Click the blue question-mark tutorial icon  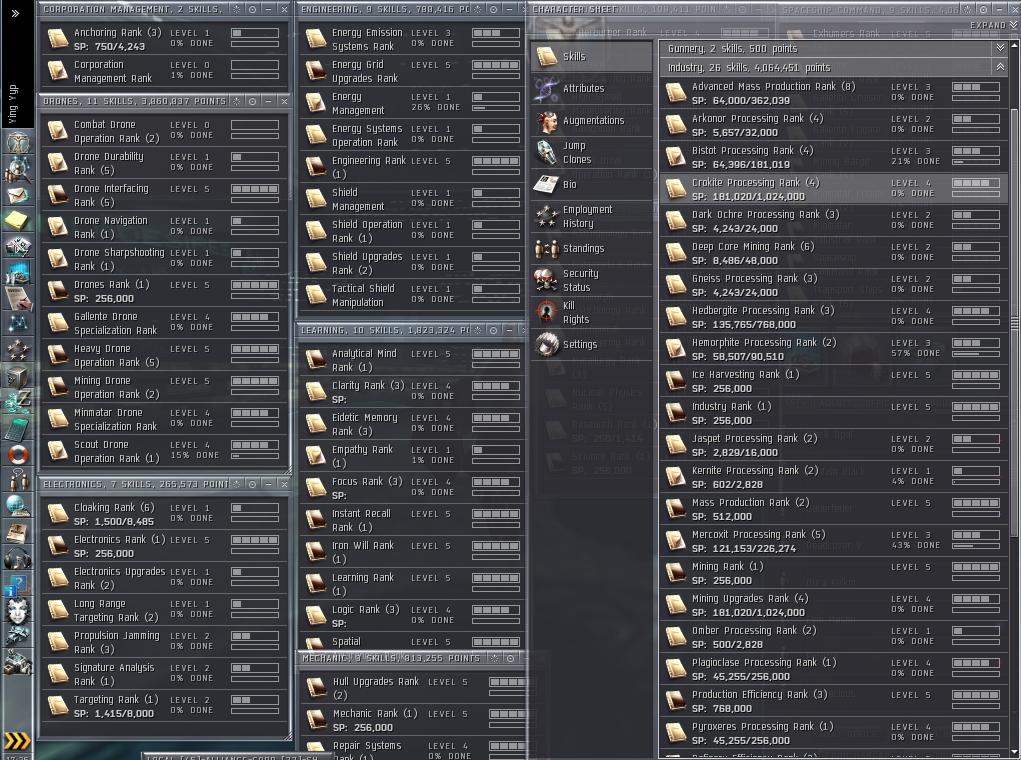pos(18,584)
